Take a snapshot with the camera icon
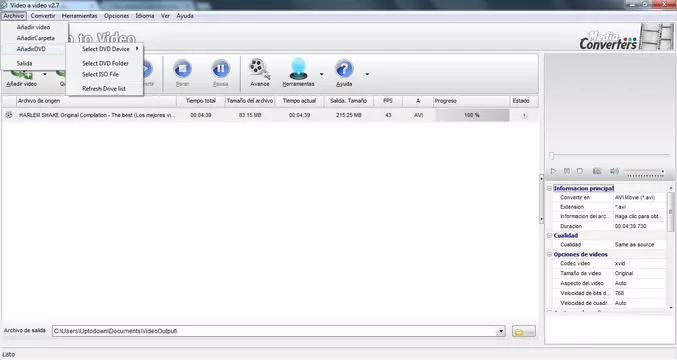Image resolution: width=677 pixels, height=360 pixels. (x=597, y=171)
